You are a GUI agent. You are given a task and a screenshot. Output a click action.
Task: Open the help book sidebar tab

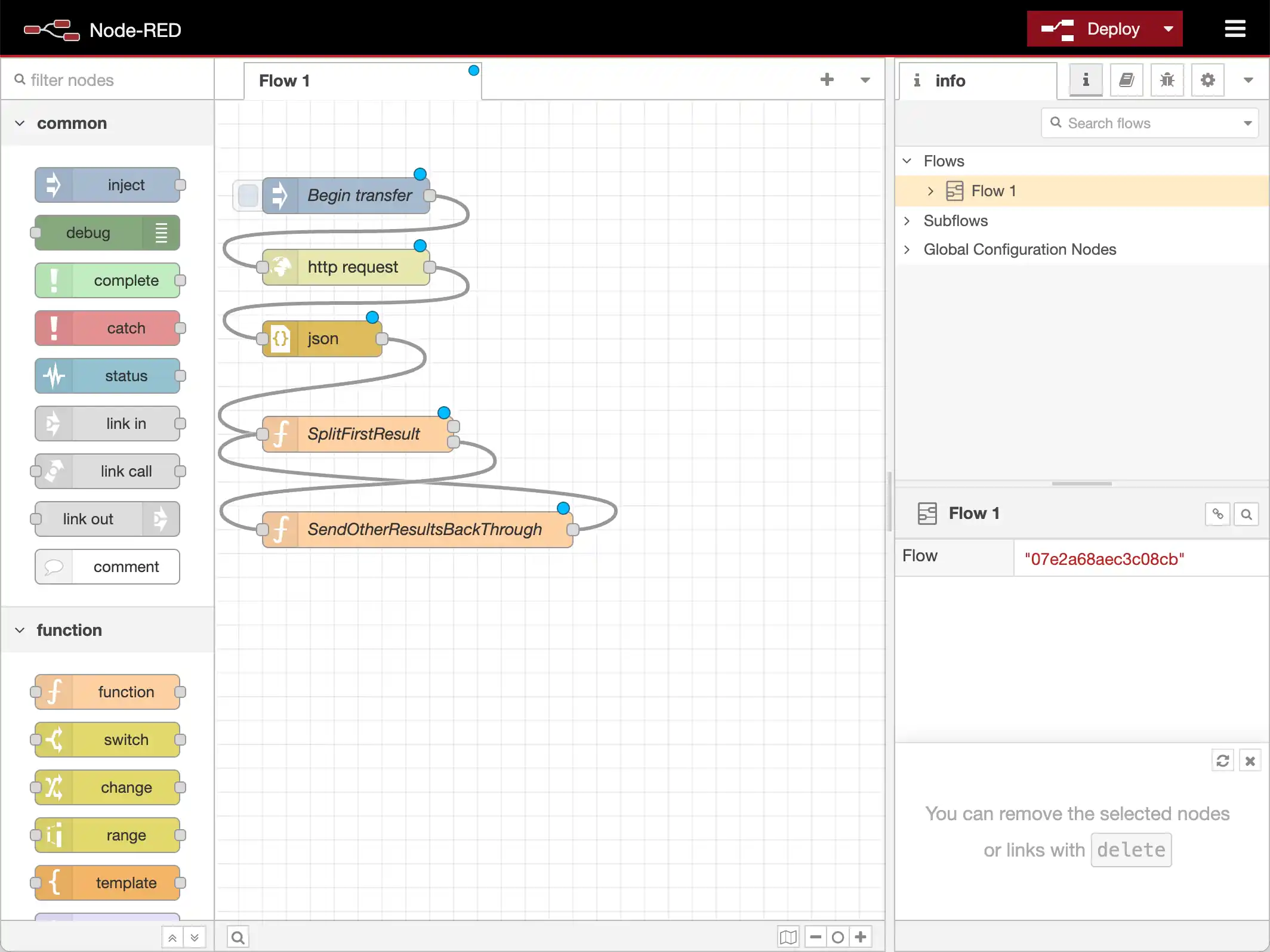tap(1126, 80)
